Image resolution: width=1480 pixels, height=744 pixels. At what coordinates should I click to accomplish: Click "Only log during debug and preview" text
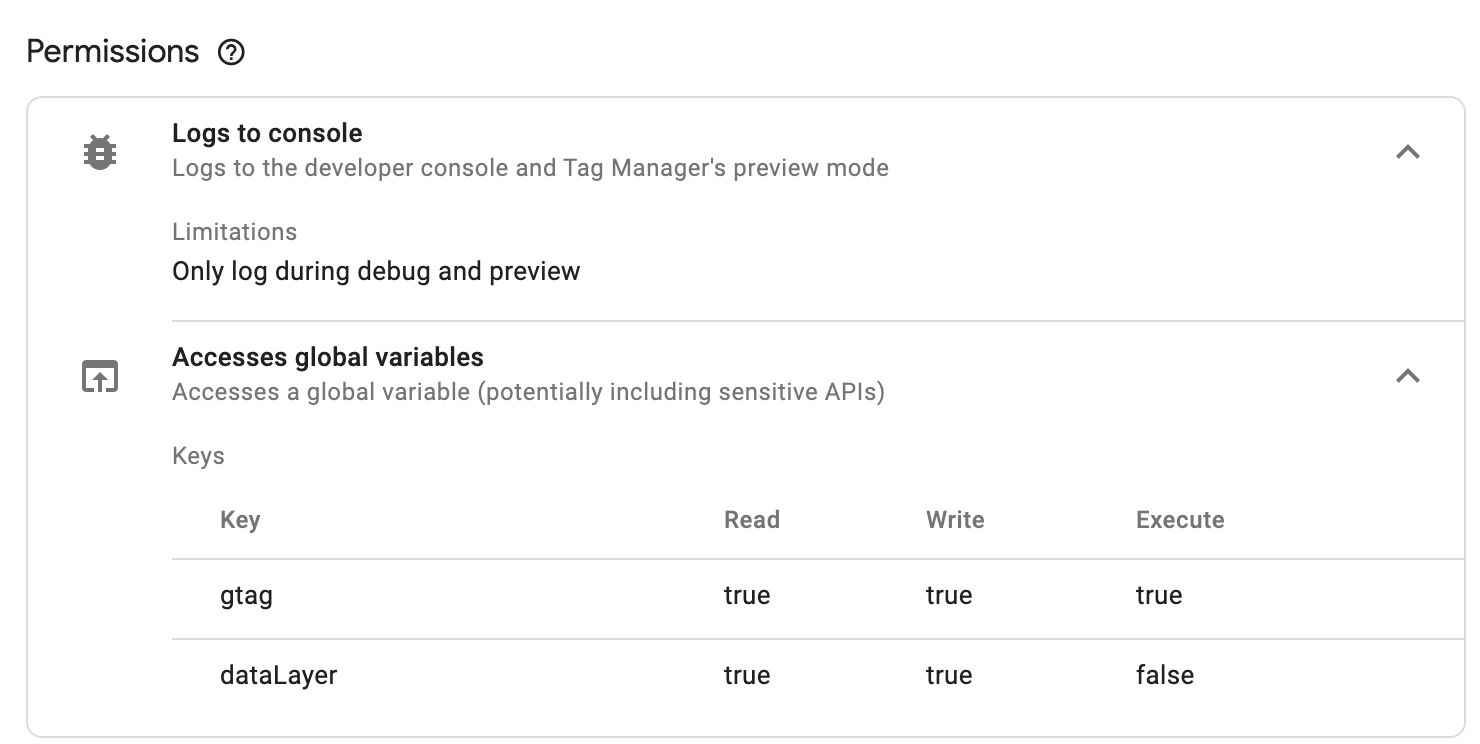(376, 272)
